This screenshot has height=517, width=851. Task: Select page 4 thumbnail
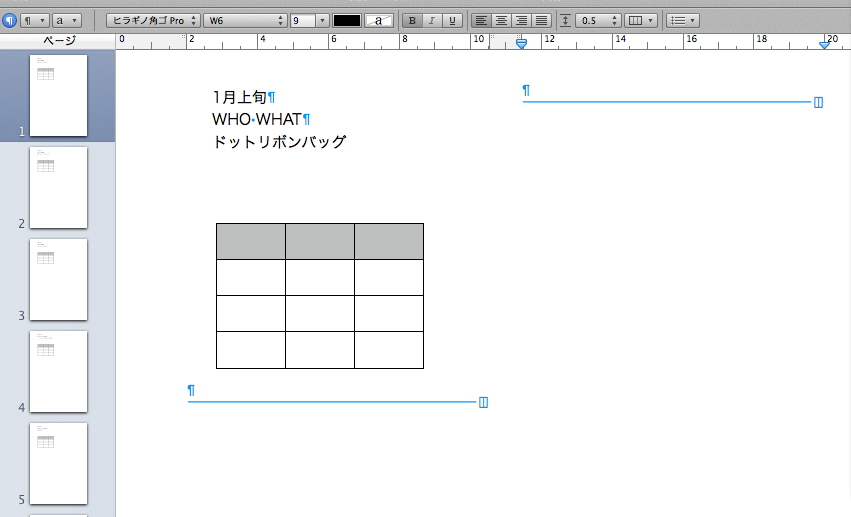click(58, 372)
